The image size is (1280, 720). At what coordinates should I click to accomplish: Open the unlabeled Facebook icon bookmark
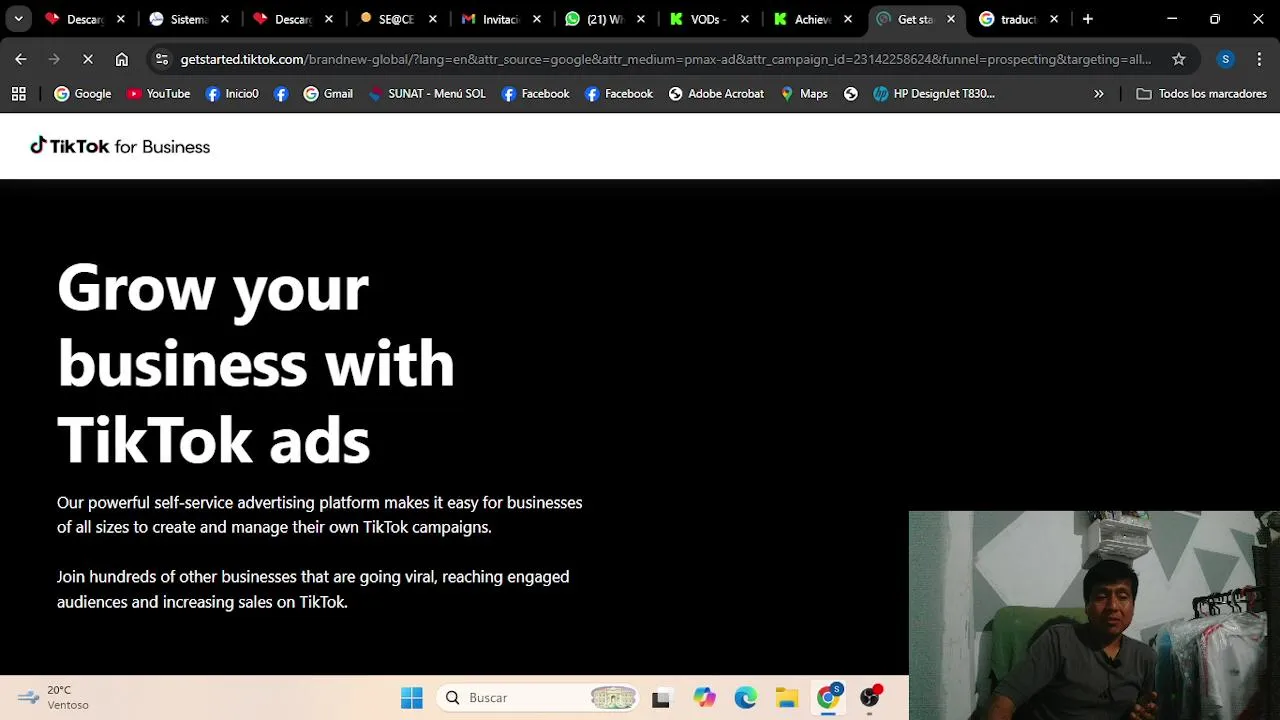click(x=281, y=93)
